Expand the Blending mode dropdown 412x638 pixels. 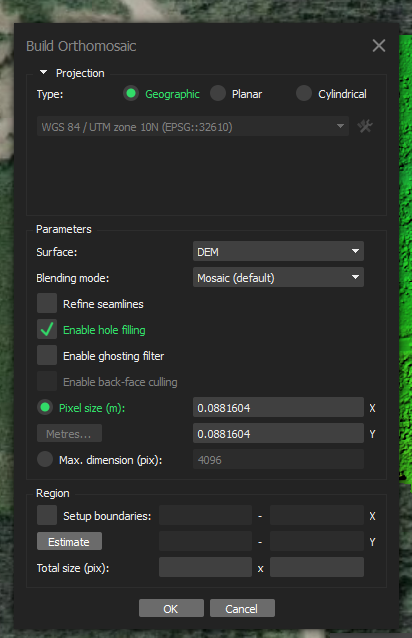278,277
